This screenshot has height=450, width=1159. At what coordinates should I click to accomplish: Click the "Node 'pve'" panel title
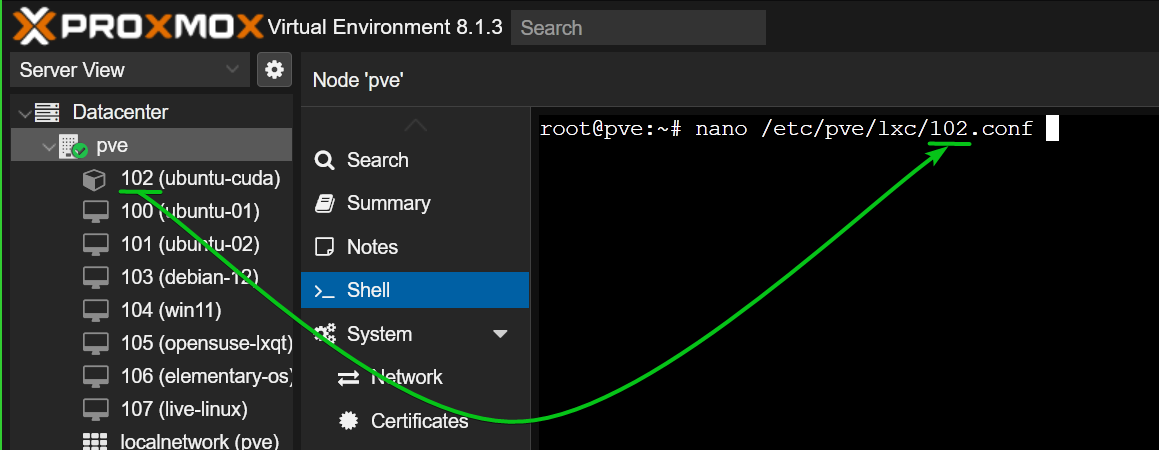click(357, 80)
